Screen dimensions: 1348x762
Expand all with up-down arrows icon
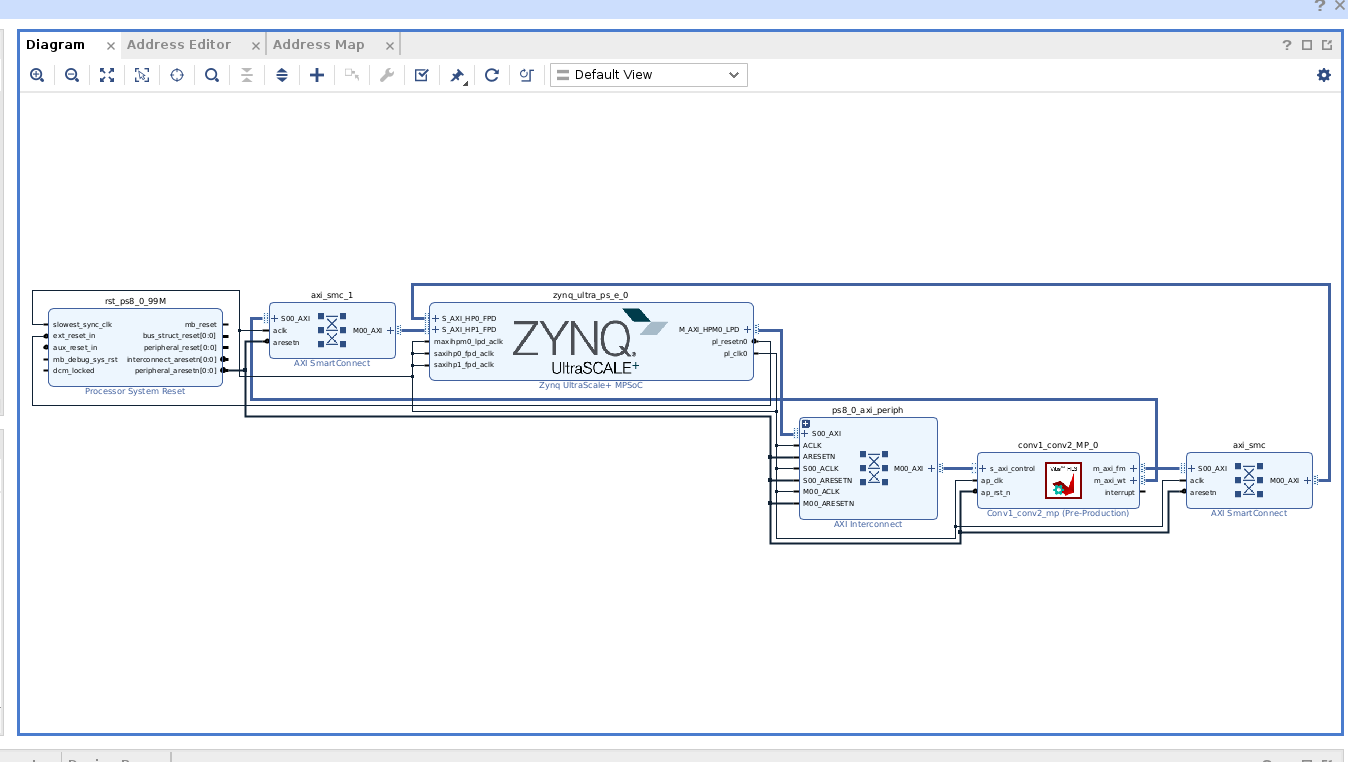[x=282, y=75]
